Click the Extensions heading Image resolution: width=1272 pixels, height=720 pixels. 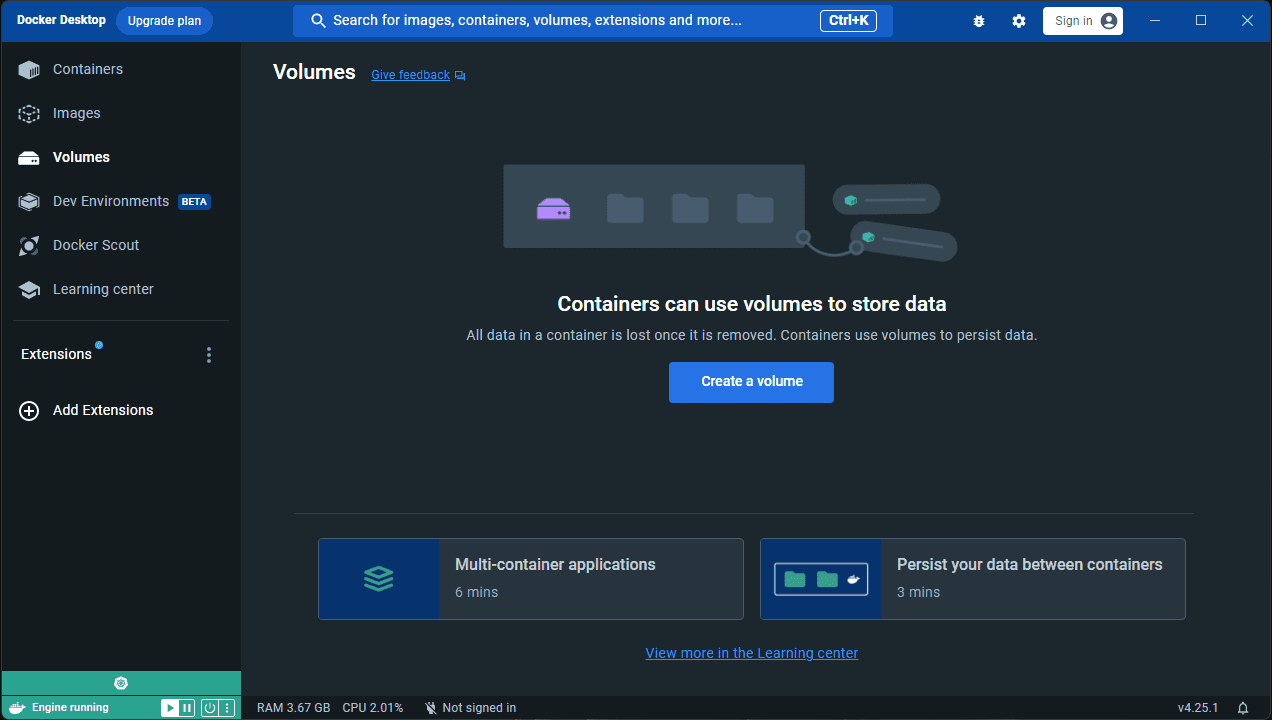[x=56, y=354]
